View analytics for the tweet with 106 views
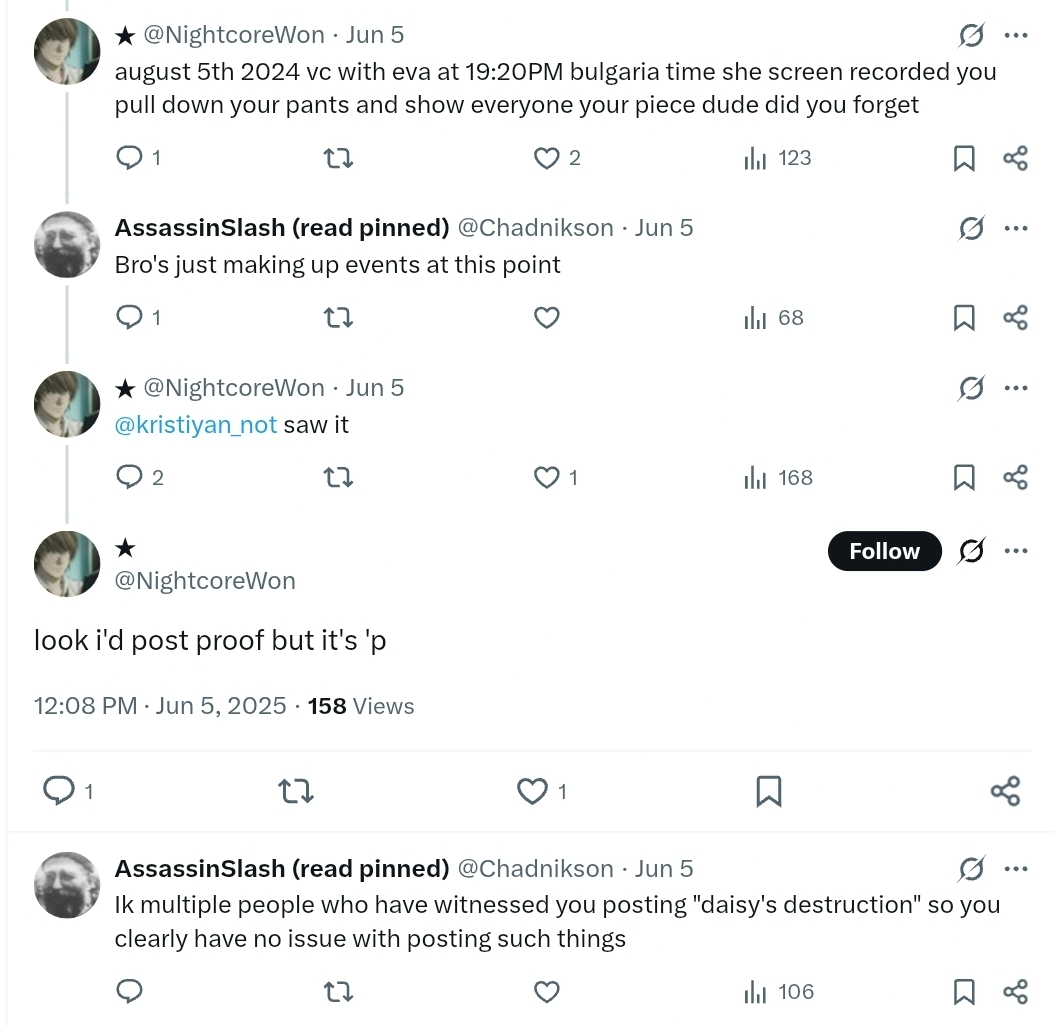This screenshot has width=1054, height=1026. (x=779, y=991)
